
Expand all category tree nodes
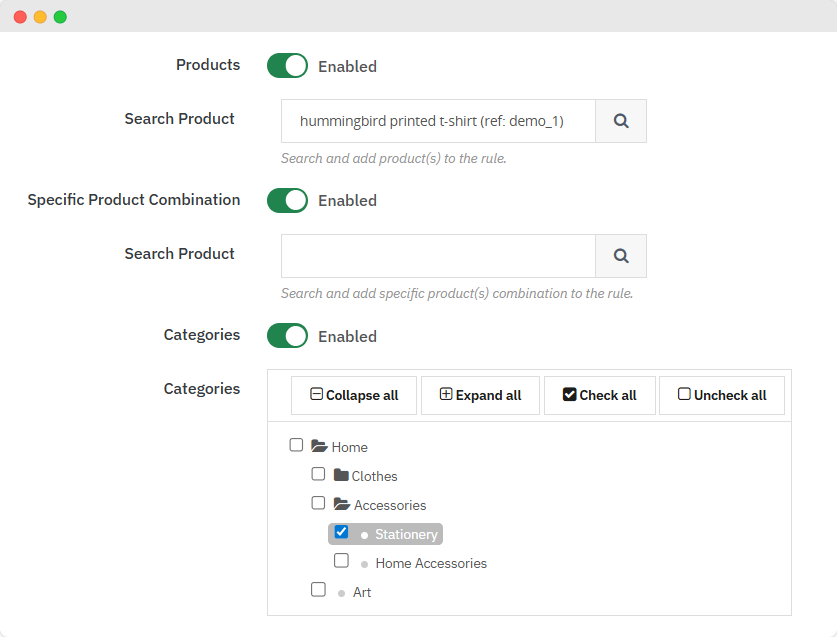pyautogui.click(x=480, y=395)
